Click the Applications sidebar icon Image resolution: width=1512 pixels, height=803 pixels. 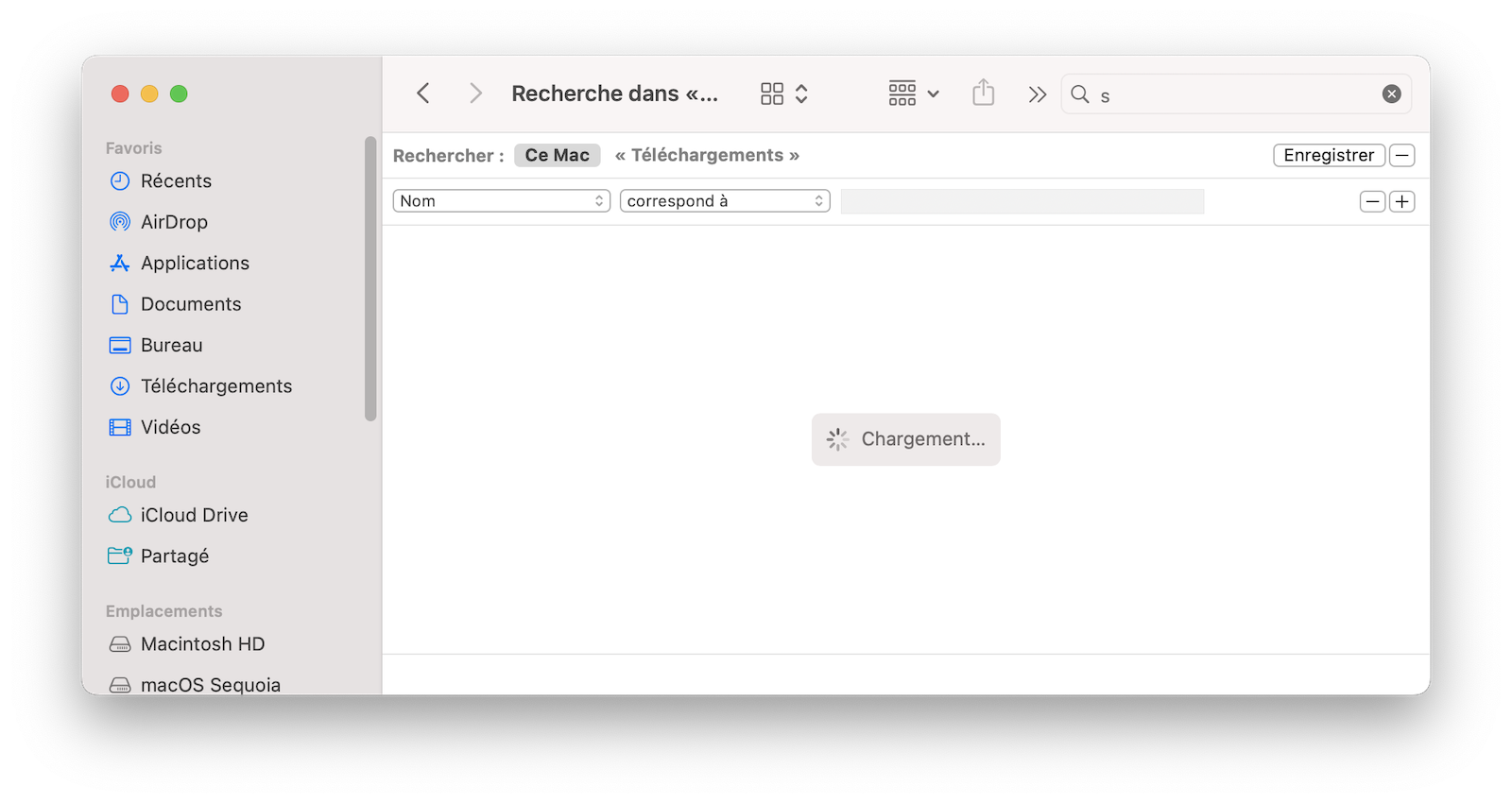pos(120,263)
